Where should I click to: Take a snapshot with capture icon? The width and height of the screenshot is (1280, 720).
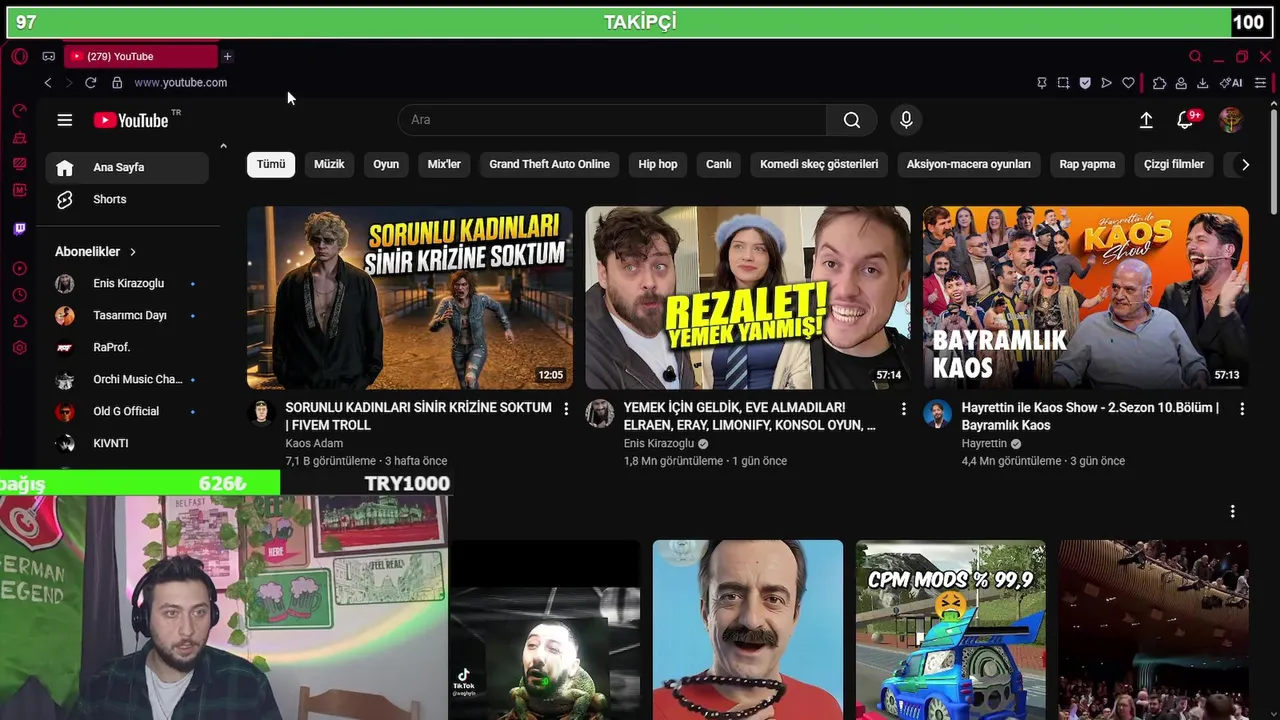pyautogui.click(x=1063, y=83)
